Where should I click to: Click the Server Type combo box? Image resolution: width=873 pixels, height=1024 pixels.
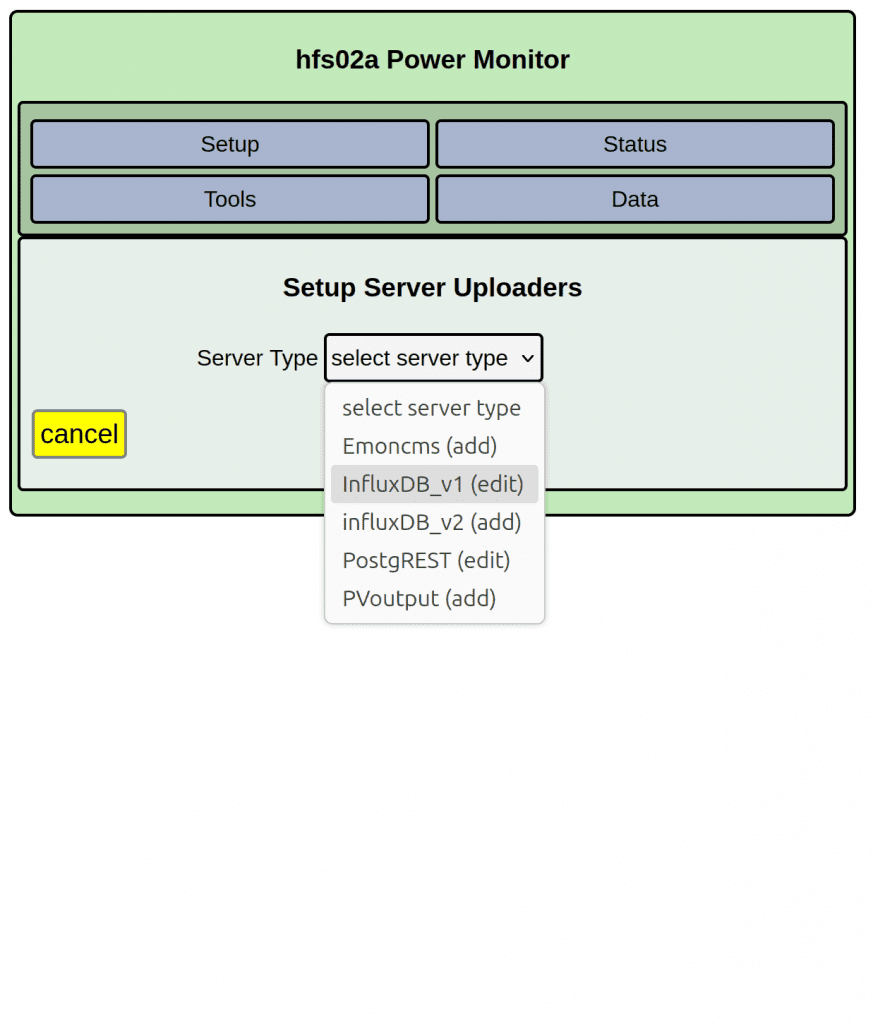pos(420,358)
